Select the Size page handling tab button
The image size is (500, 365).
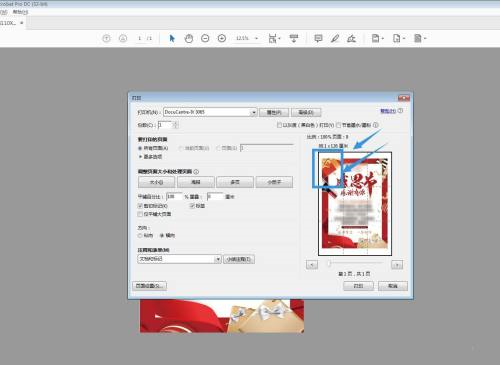point(156,182)
